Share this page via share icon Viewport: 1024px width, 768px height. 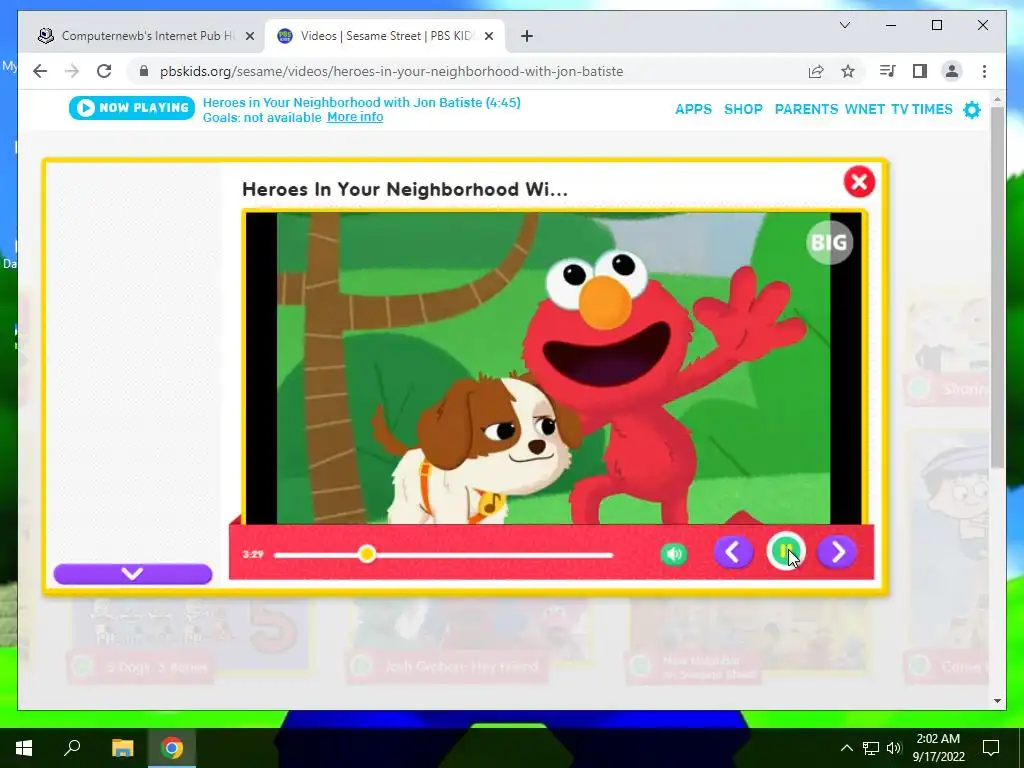pos(816,71)
